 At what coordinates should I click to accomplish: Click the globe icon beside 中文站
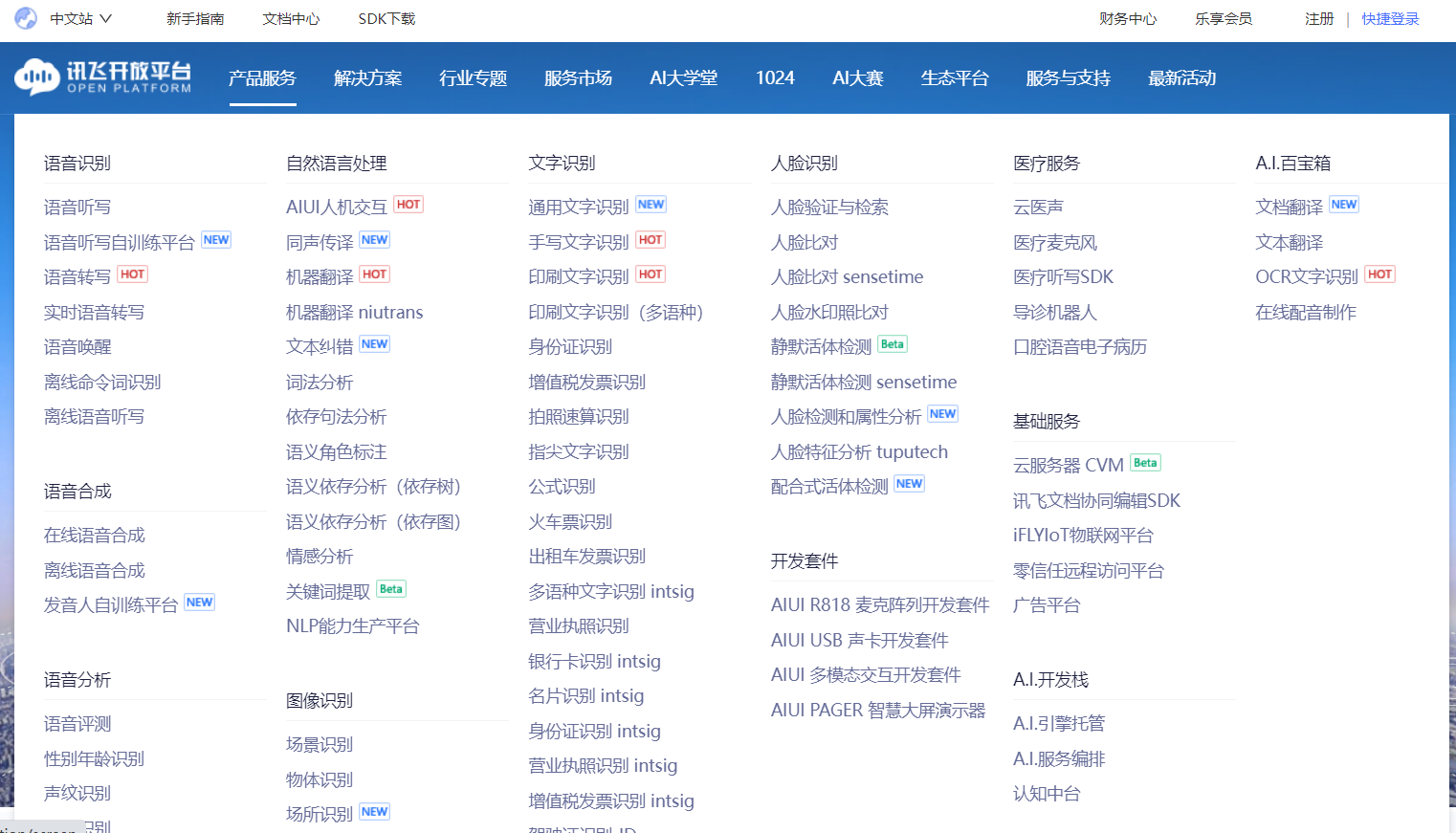click(x=26, y=18)
